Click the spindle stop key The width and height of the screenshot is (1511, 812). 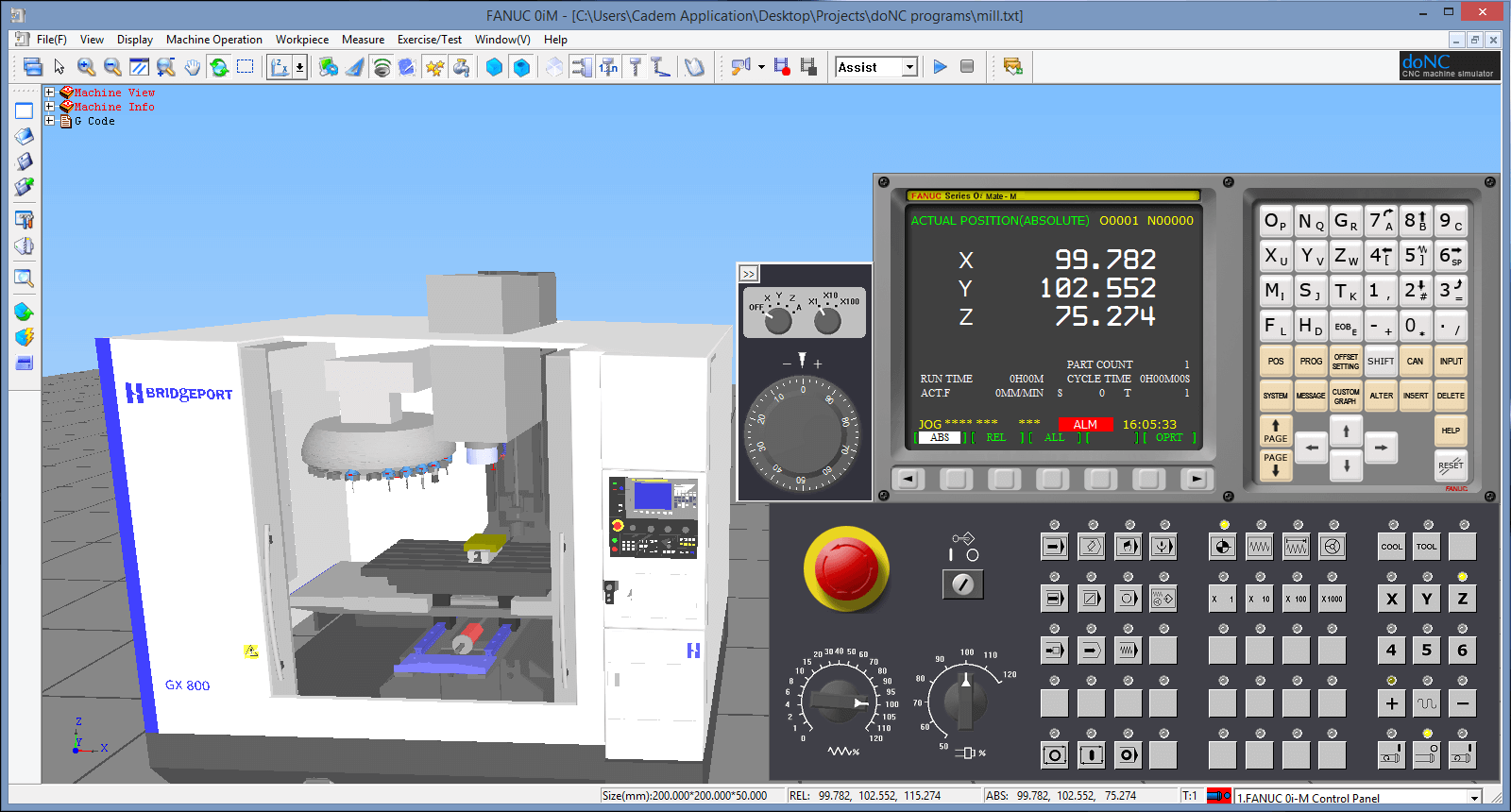[x=1427, y=754]
